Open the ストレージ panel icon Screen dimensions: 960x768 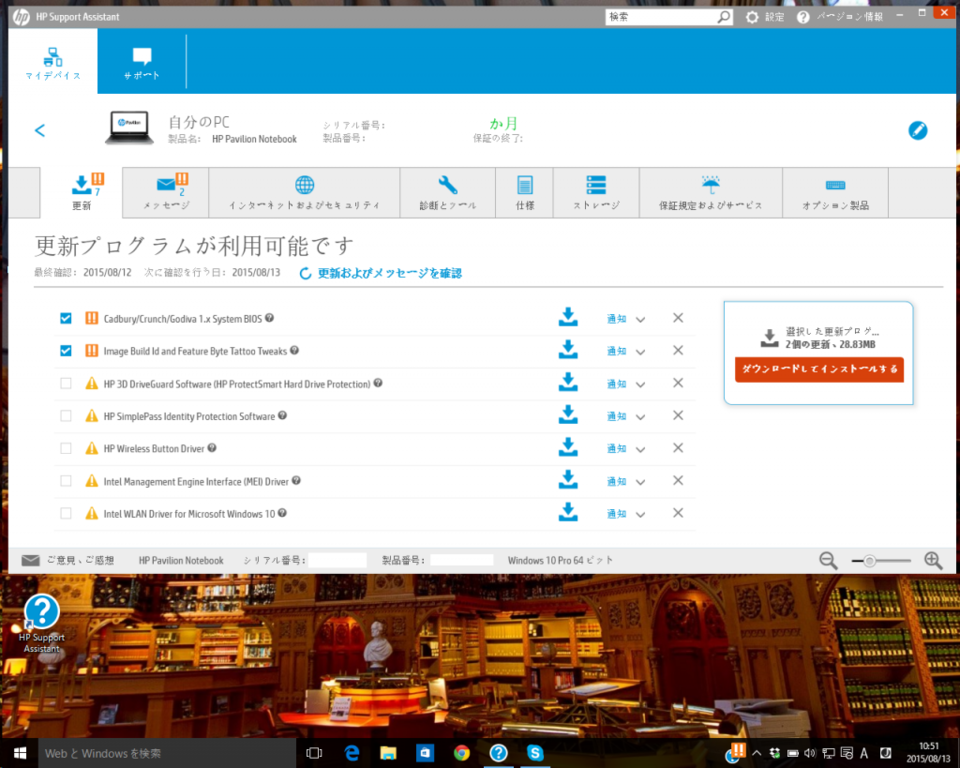595,184
